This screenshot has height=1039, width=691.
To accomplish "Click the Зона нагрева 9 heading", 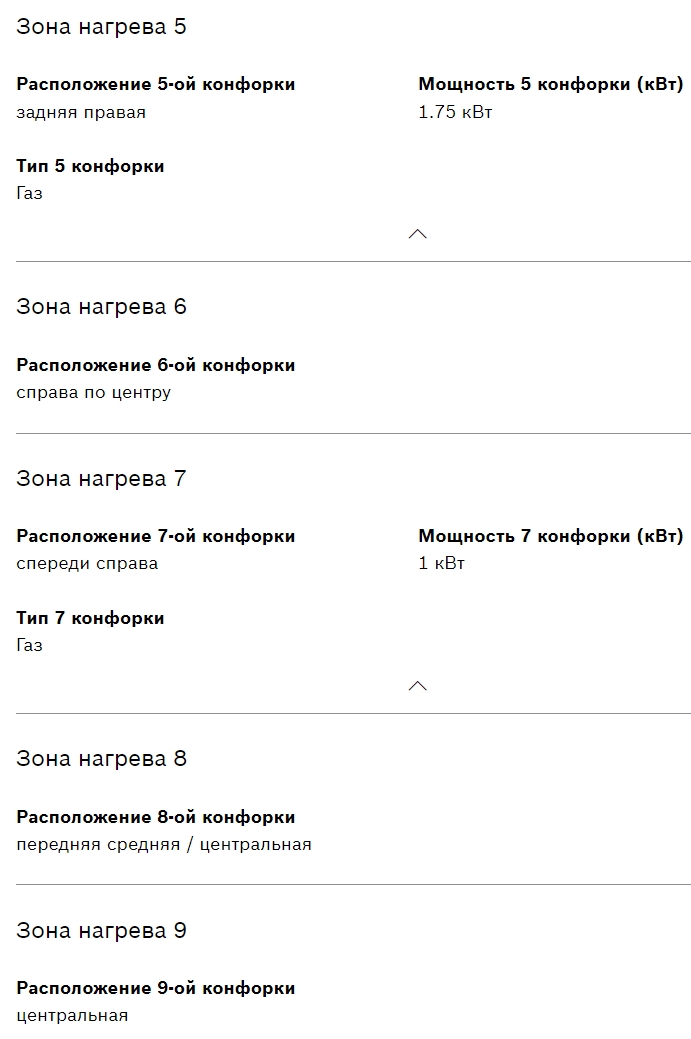I will click(x=101, y=931).
